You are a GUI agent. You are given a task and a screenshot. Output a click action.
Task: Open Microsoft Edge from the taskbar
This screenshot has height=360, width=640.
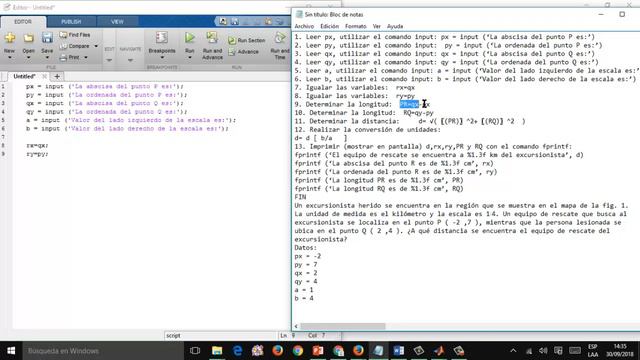click(237, 351)
